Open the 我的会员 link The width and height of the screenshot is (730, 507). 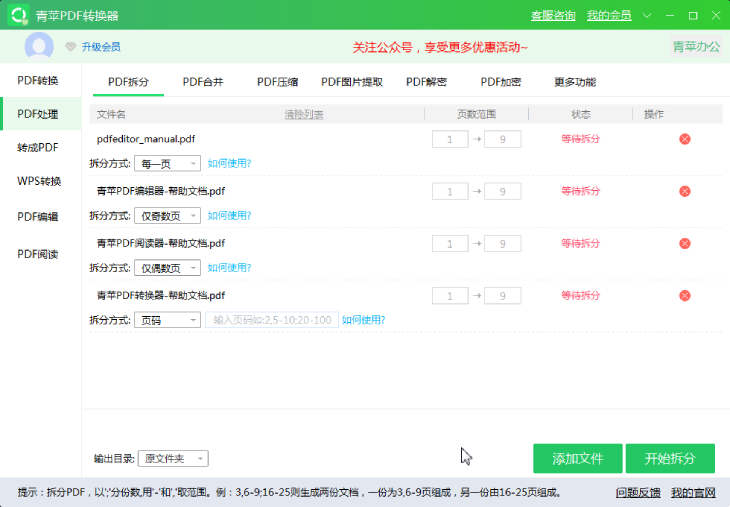(609, 16)
